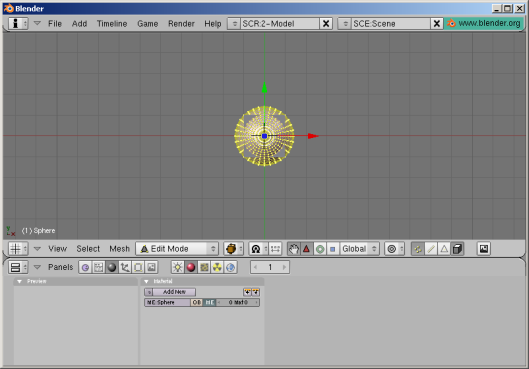Open the View menu in 3D header
The width and height of the screenshot is (529, 369).
point(57,249)
